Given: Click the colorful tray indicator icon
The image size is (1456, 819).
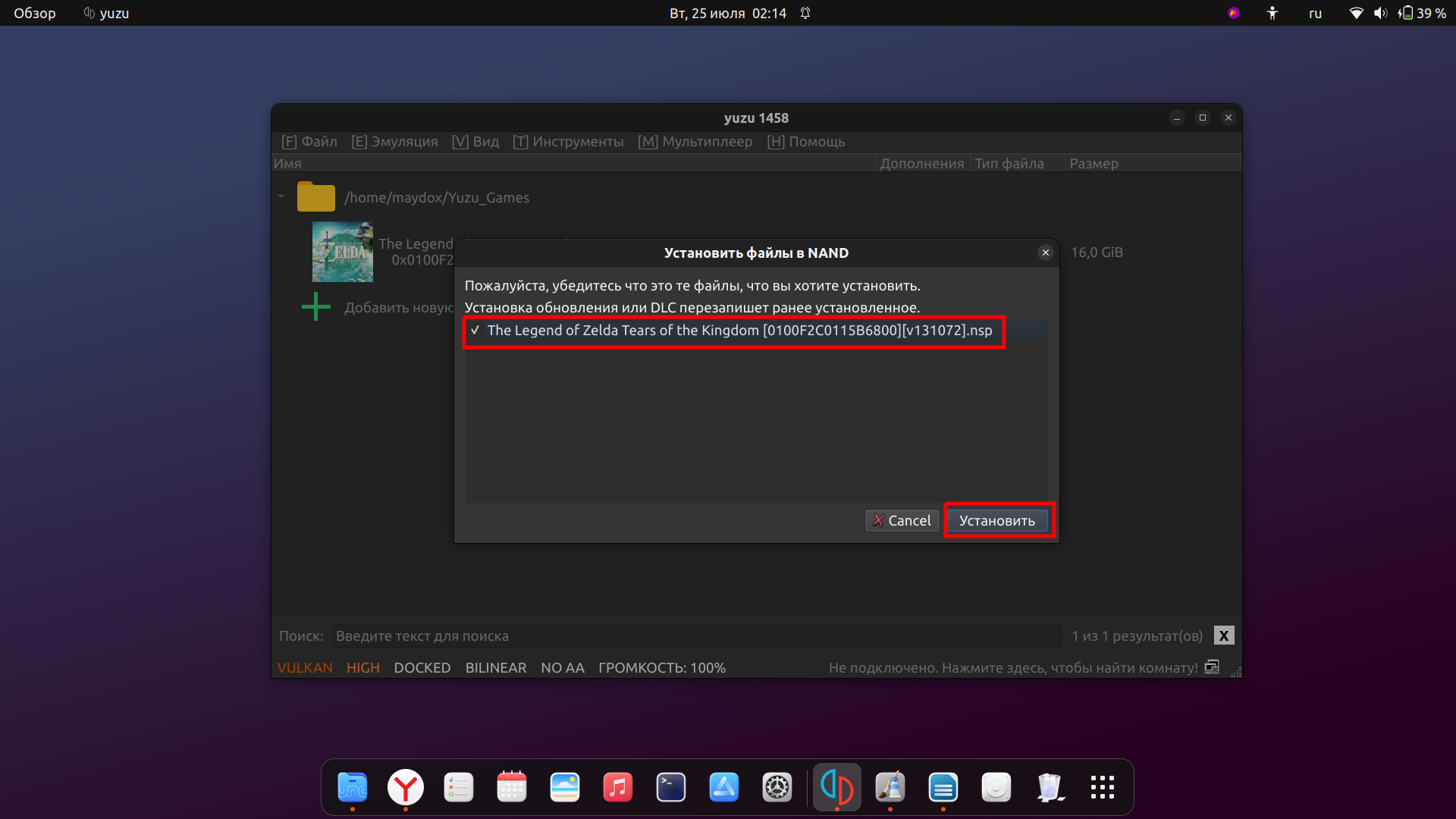Looking at the screenshot, I should click(x=1234, y=13).
